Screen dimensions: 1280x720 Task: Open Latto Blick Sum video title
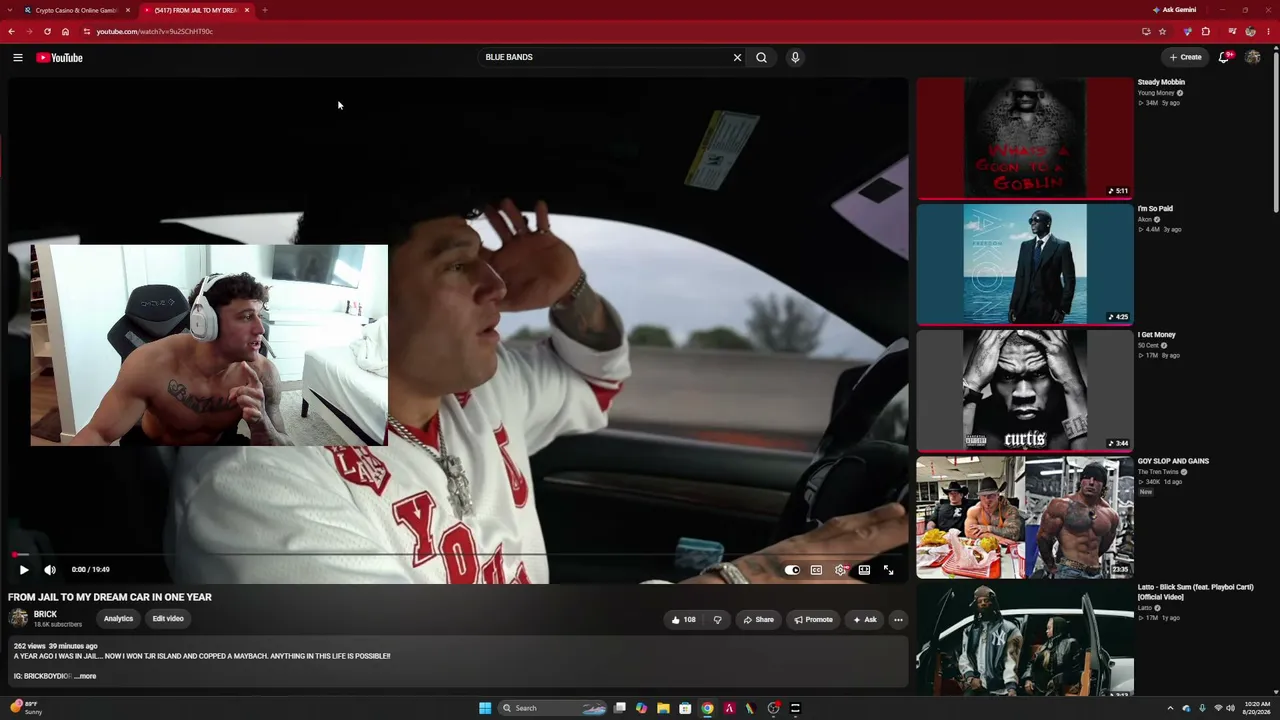tap(1195, 592)
